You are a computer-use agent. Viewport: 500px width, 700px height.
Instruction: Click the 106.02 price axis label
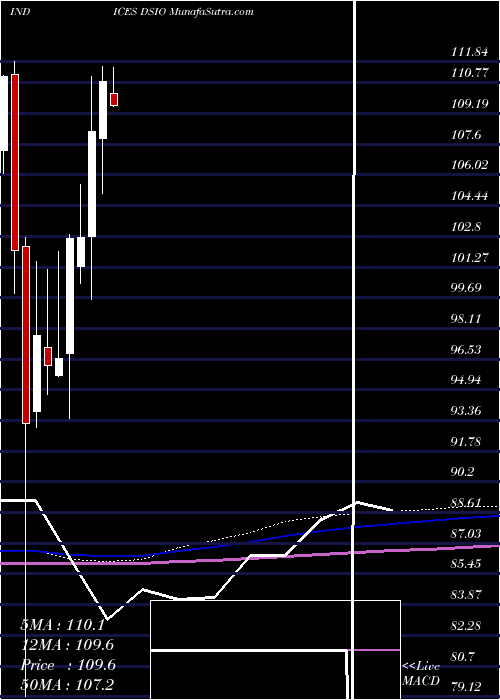(x=470, y=165)
